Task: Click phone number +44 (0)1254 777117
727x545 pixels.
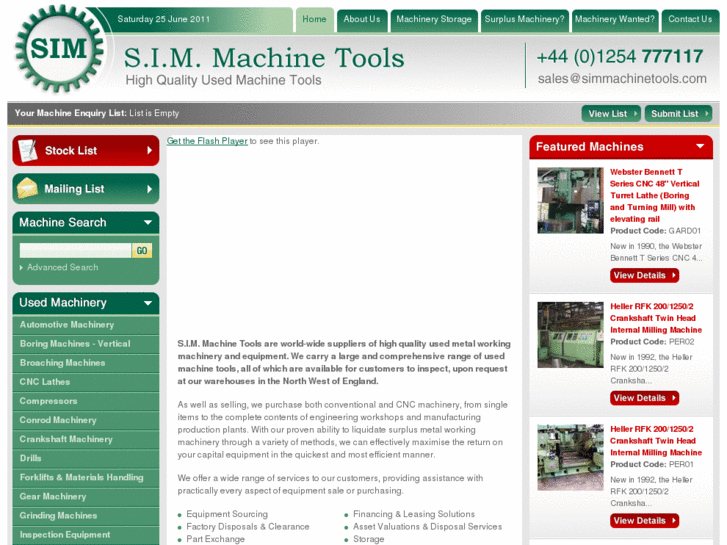Action: tap(620, 57)
